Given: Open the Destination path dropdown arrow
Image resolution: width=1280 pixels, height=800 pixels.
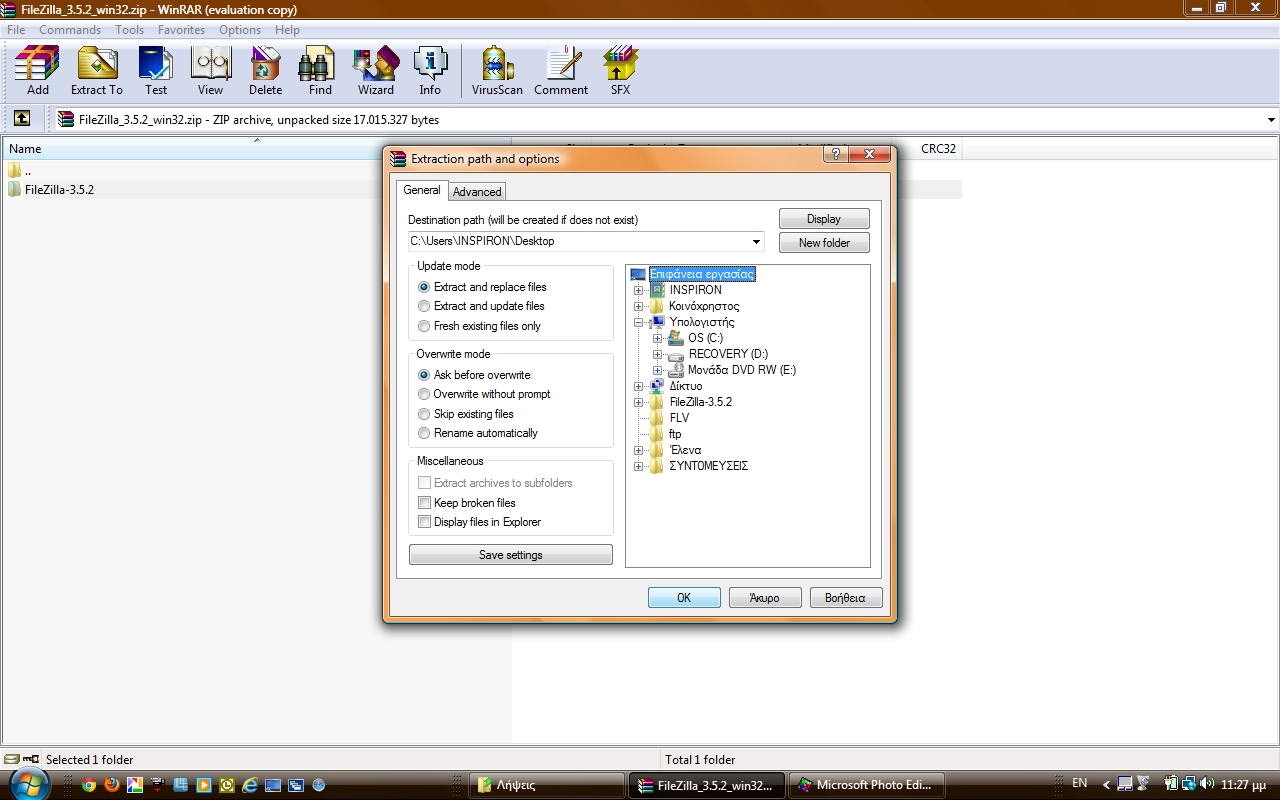Looking at the screenshot, I should coord(756,241).
